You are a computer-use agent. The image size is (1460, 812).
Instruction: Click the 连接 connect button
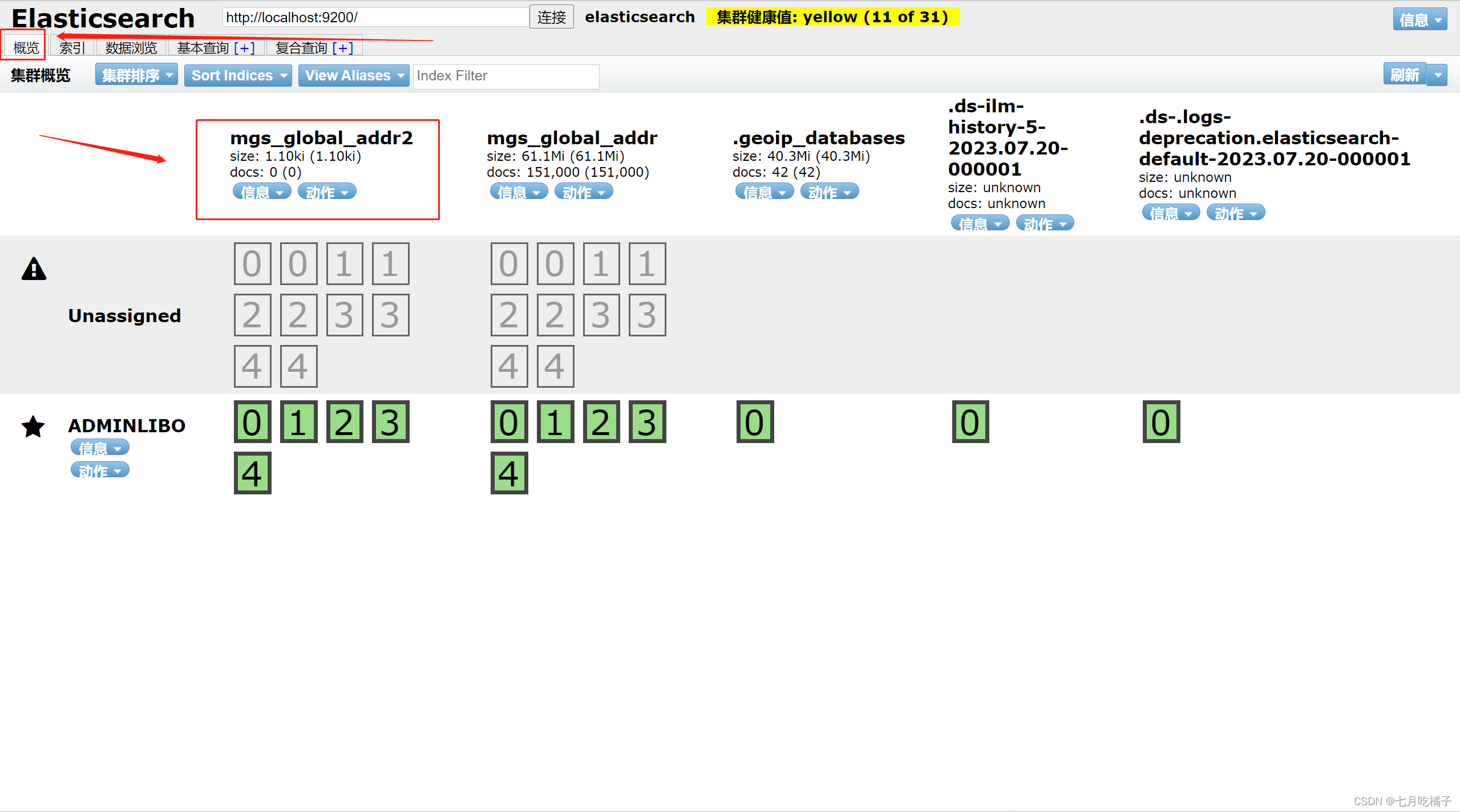click(x=551, y=17)
